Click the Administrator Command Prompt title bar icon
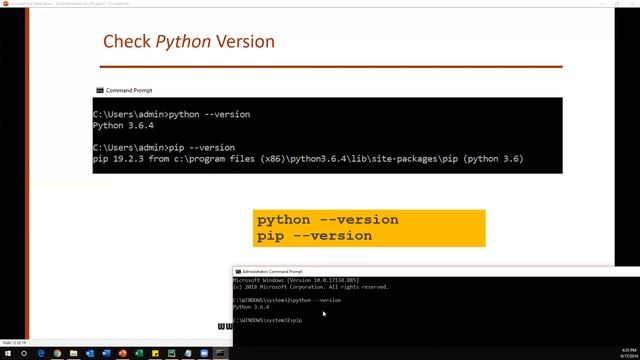Viewport: 640px width, 360px height. coord(238,271)
